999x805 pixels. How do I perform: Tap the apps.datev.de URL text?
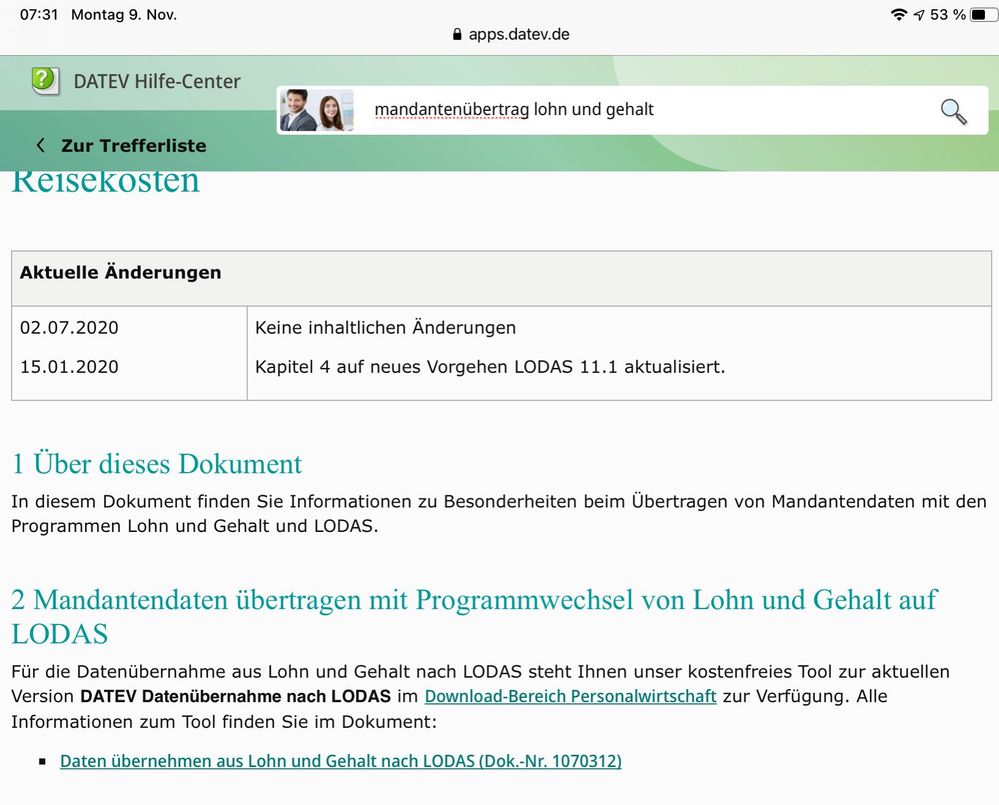pos(518,34)
